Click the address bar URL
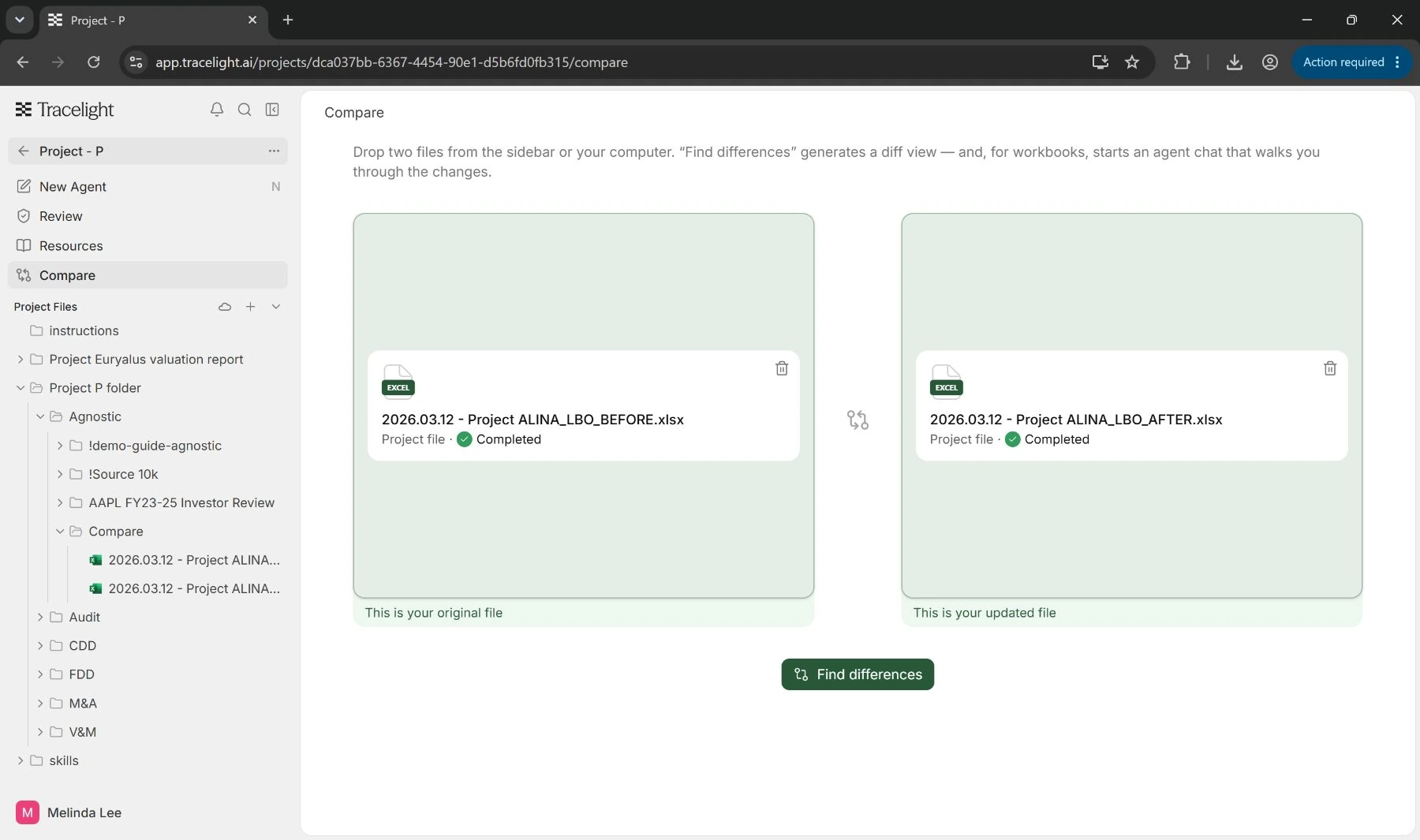The width and height of the screenshot is (1420, 840). [x=391, y=62]
